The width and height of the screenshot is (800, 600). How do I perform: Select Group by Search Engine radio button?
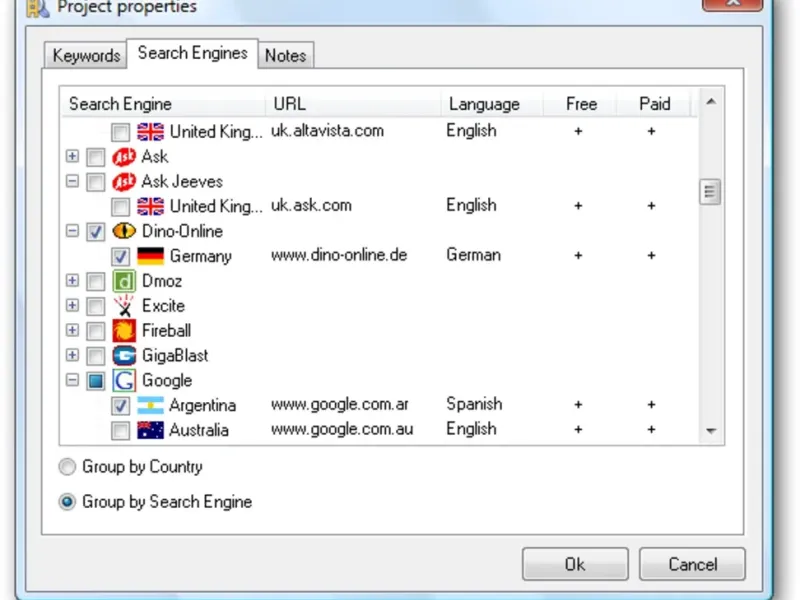(67, 502)
